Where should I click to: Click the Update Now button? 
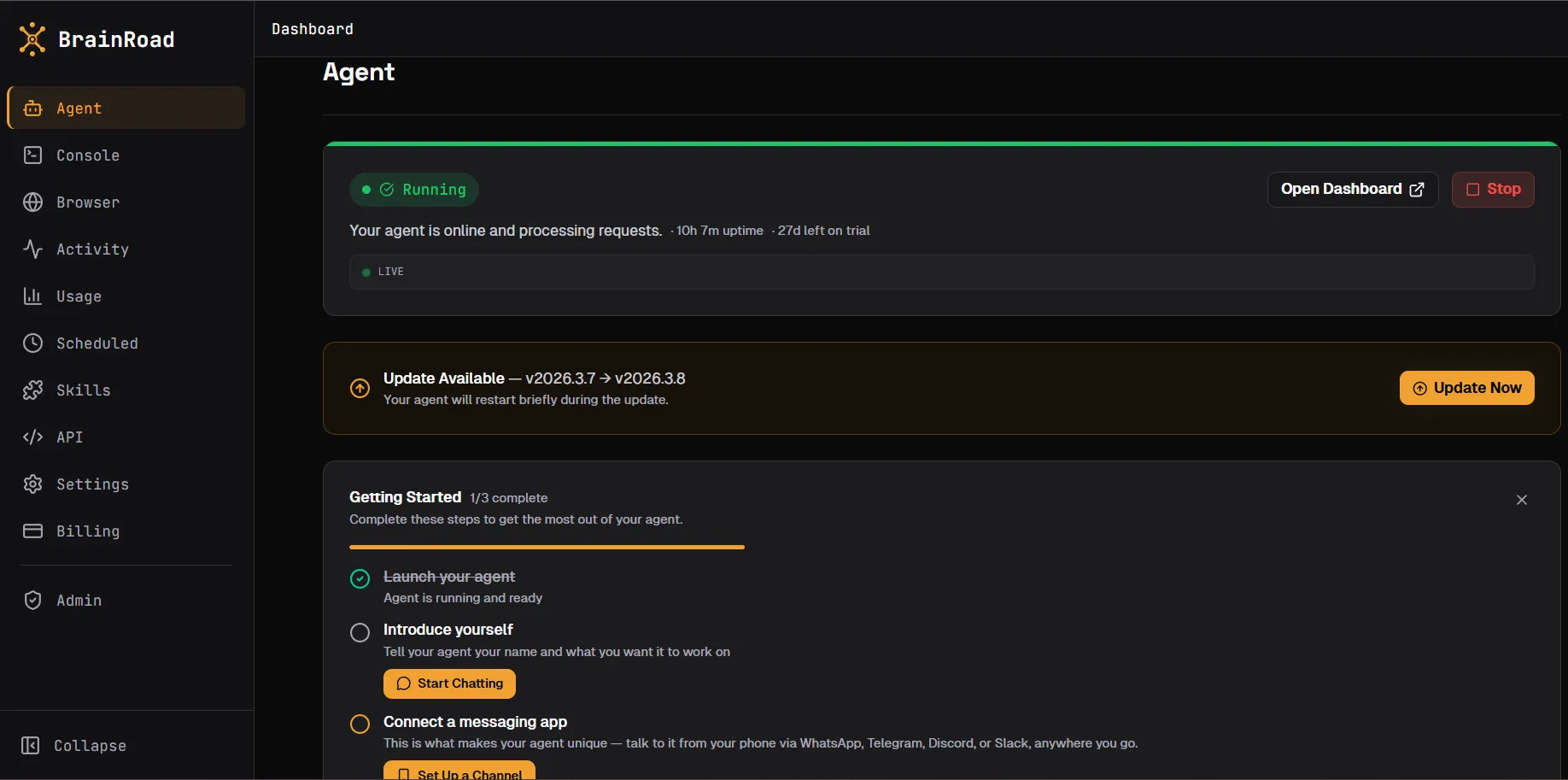tap(1467, 388)
